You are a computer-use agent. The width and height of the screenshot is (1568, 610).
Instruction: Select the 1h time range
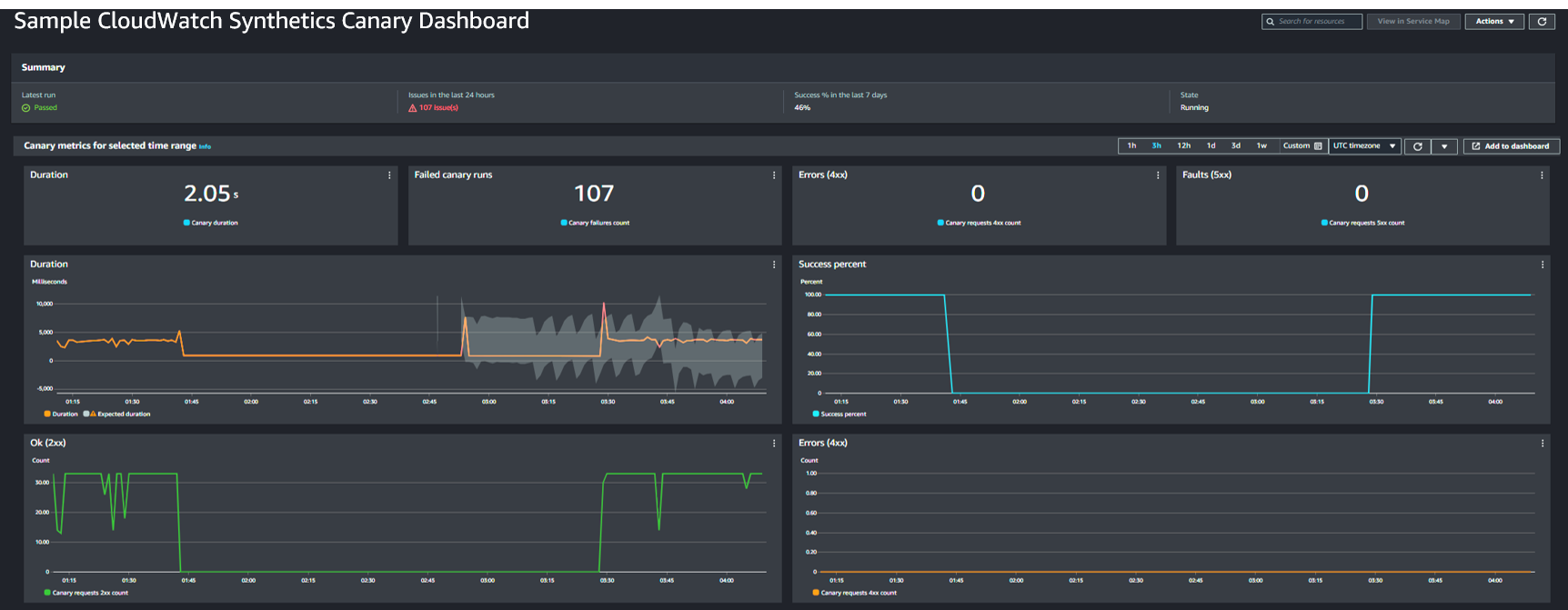coord(1131,146)
